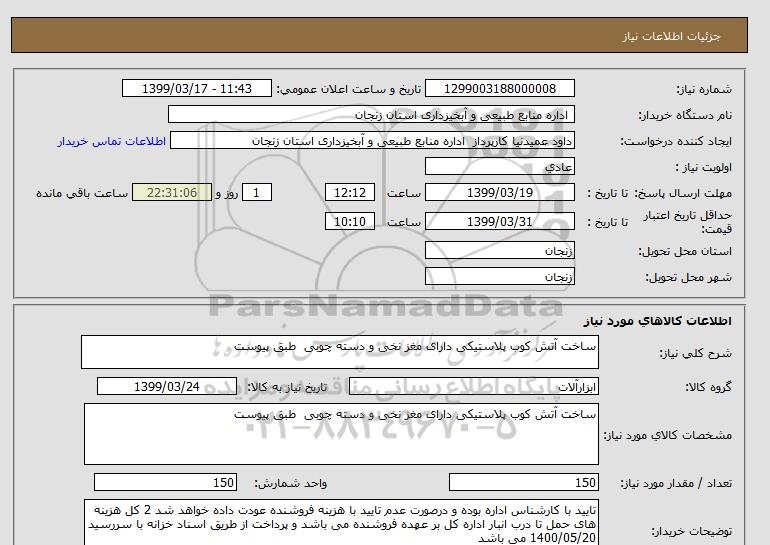Click the priority field showing عادی

coord(499,166)
